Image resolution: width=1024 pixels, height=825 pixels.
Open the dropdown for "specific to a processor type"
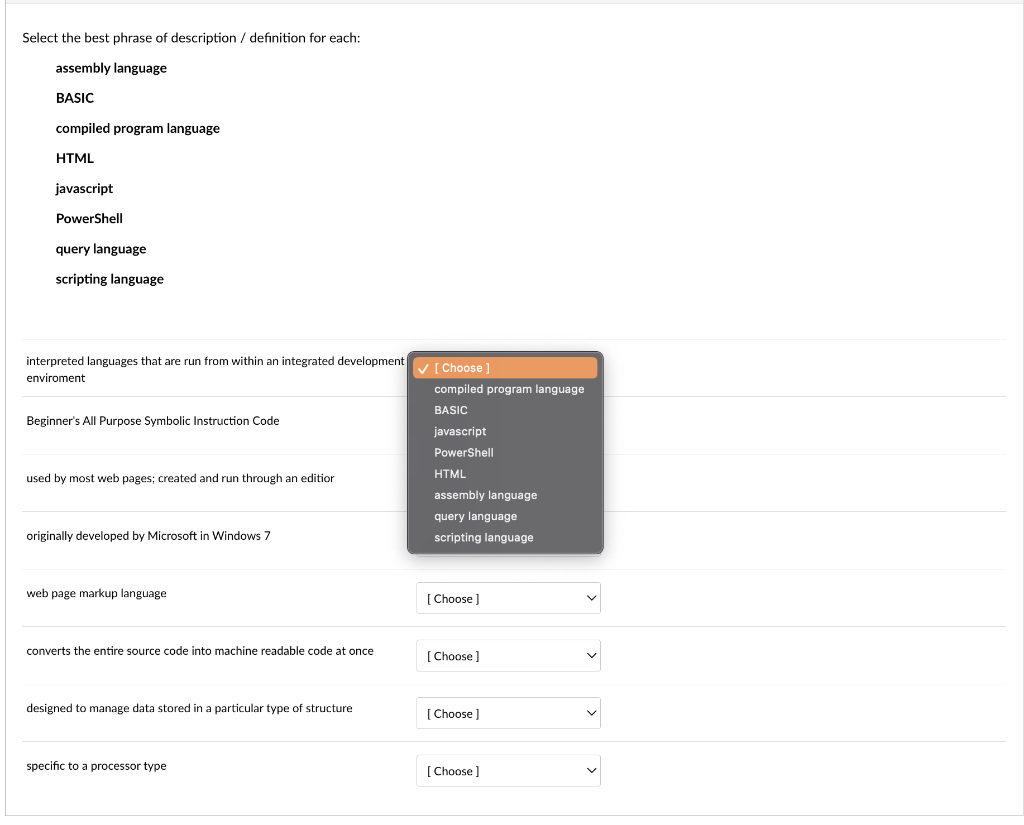tap(508, 770)
